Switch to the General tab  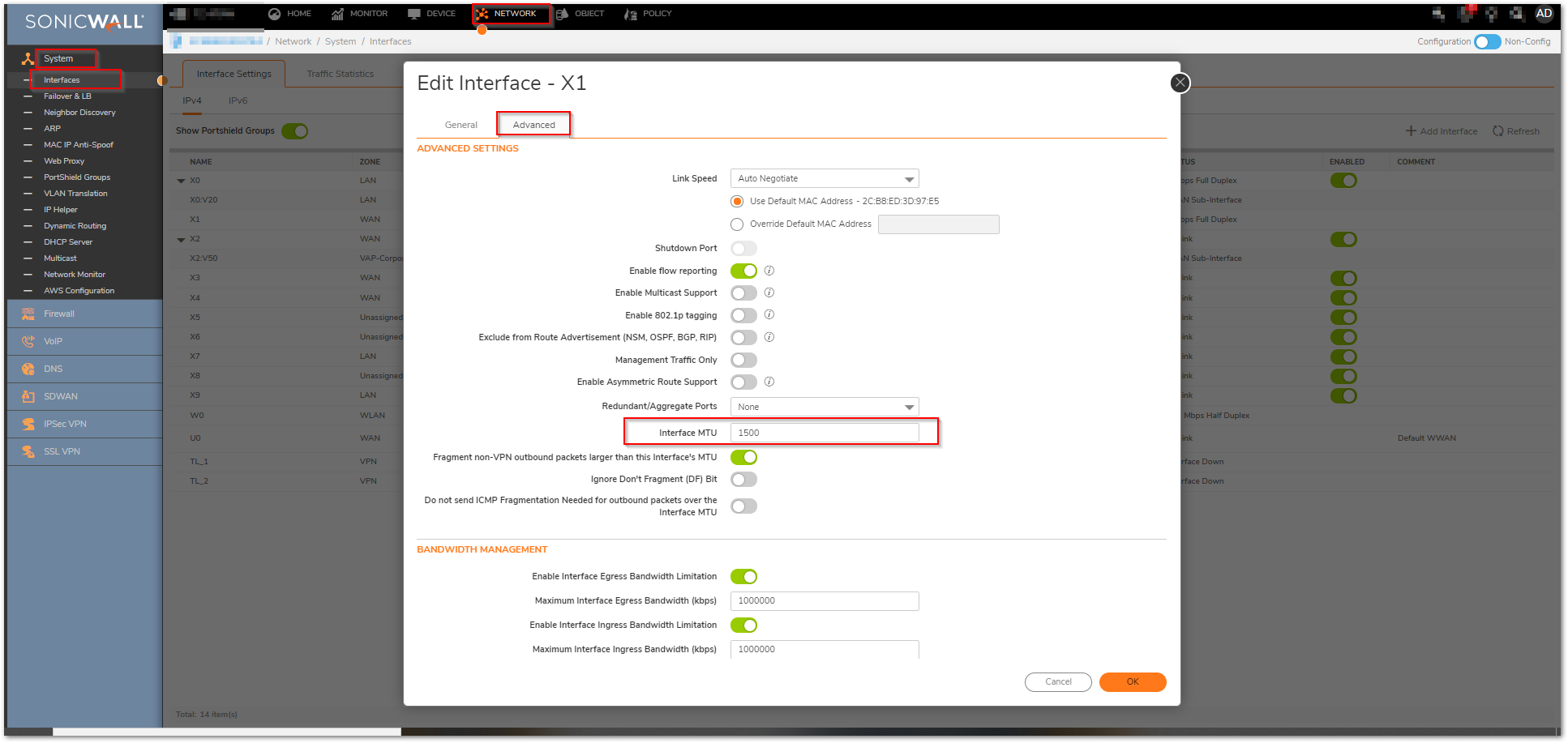[x=461, y=125]
